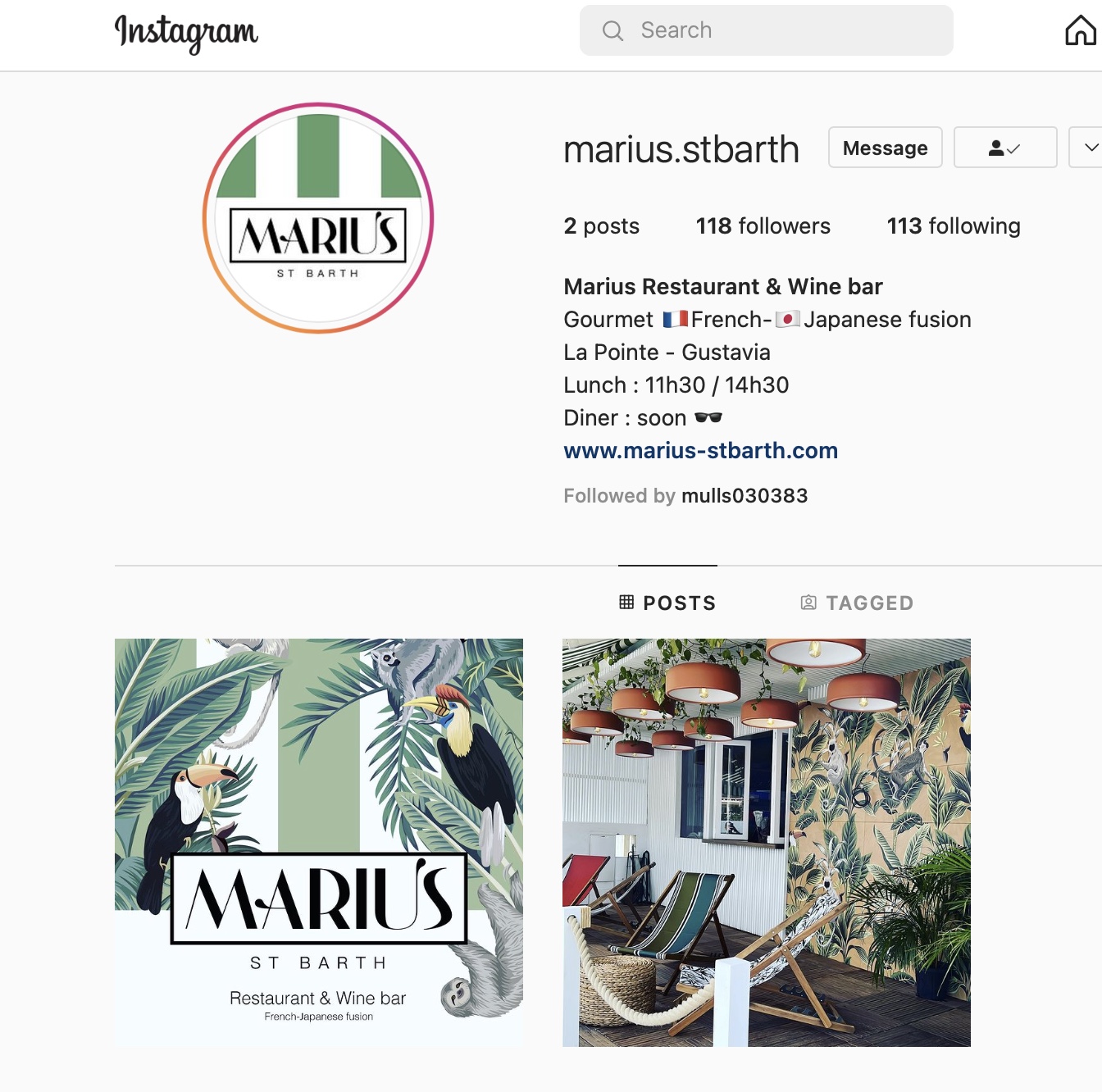Toggle the Following person-check button
The image size is (1102, 1092).
pos(1005,148)
